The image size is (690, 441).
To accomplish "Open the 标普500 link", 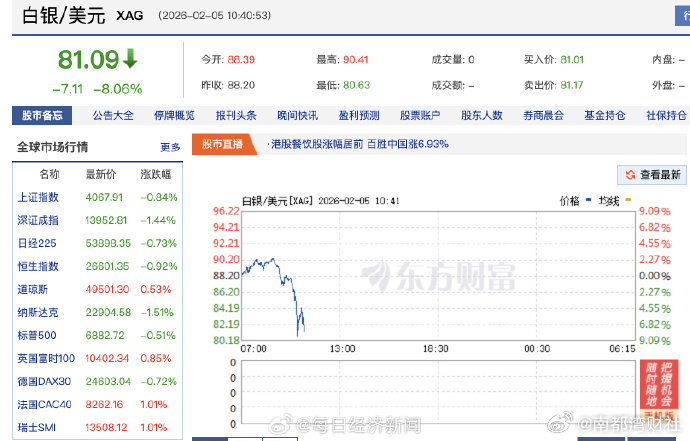I will [37, 335].
